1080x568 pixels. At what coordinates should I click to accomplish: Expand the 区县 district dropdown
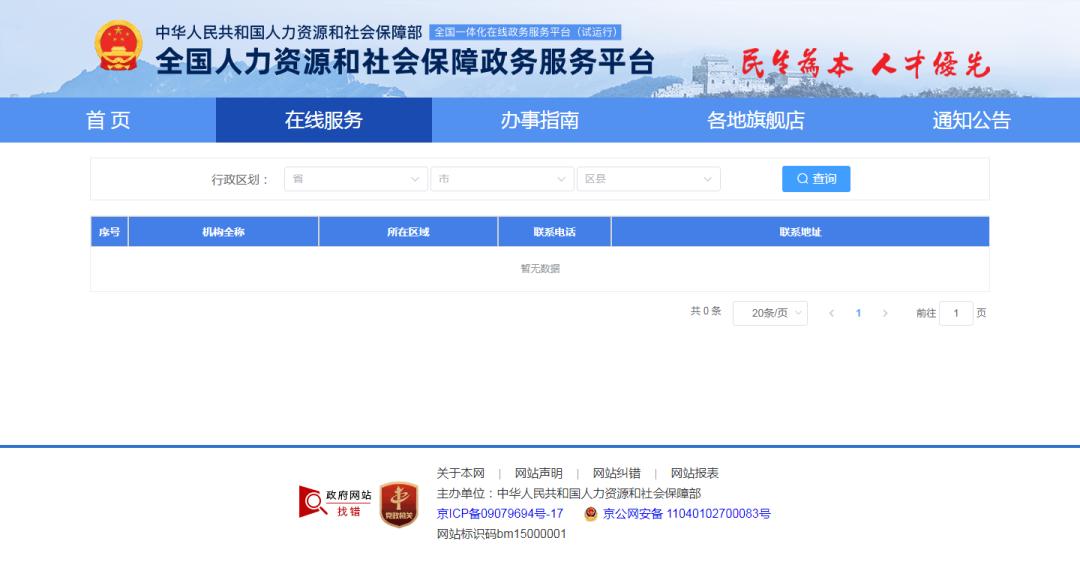click(x=649, y=179)
